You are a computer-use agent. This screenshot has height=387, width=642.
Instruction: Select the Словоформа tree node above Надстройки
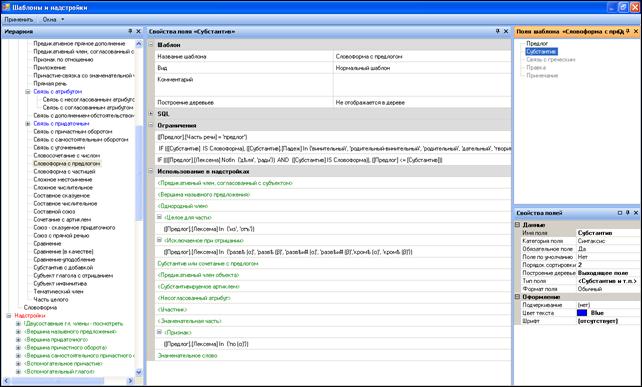(40, 308)
